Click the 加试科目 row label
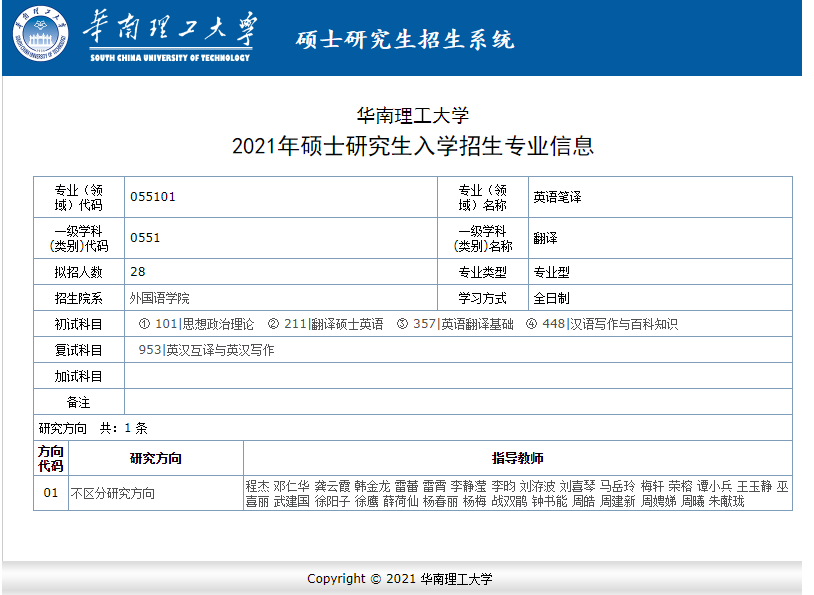Image resolution: width=814 pixels, height=595 pixels. (78, 376)
